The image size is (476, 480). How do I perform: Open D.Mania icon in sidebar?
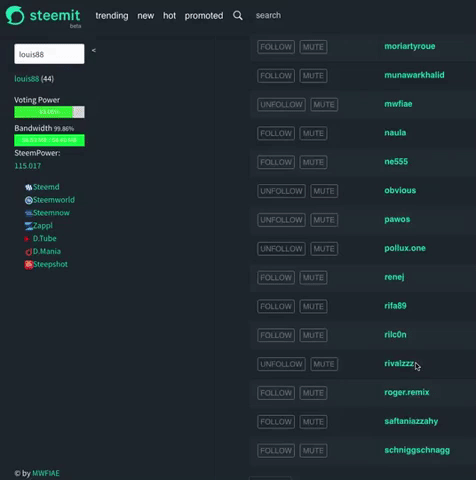tap(29, 252)
